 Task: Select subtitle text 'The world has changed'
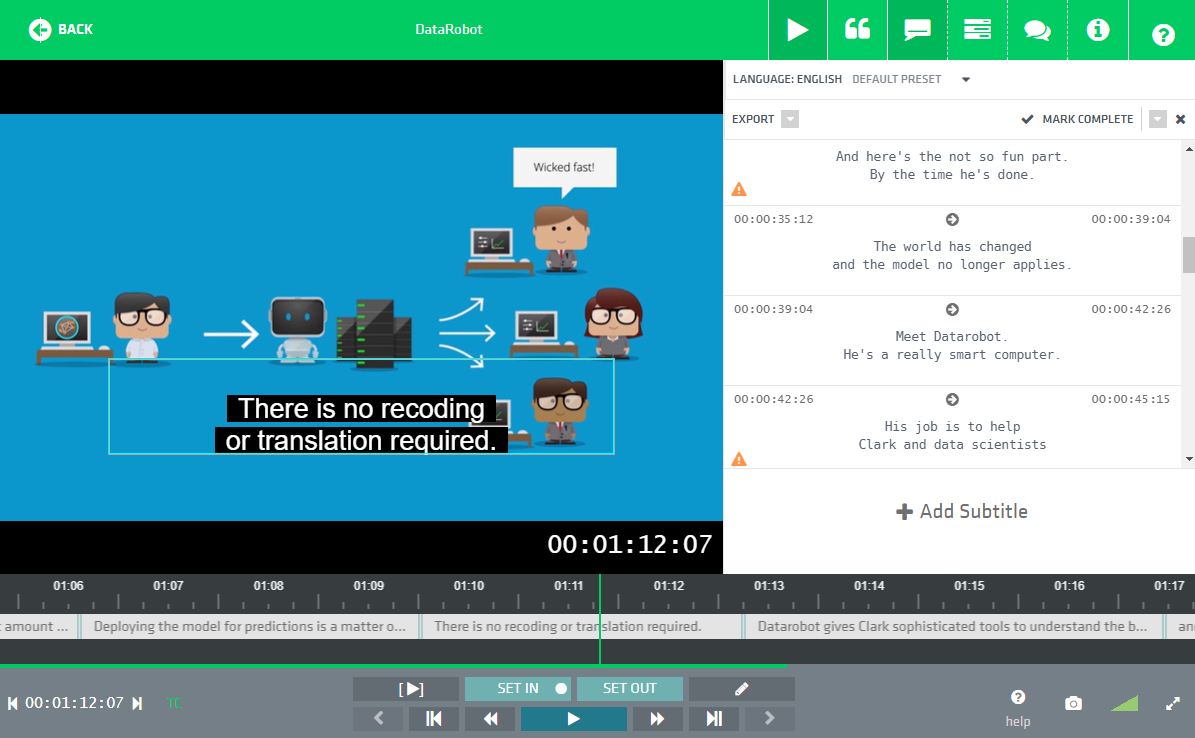(952, 246)
